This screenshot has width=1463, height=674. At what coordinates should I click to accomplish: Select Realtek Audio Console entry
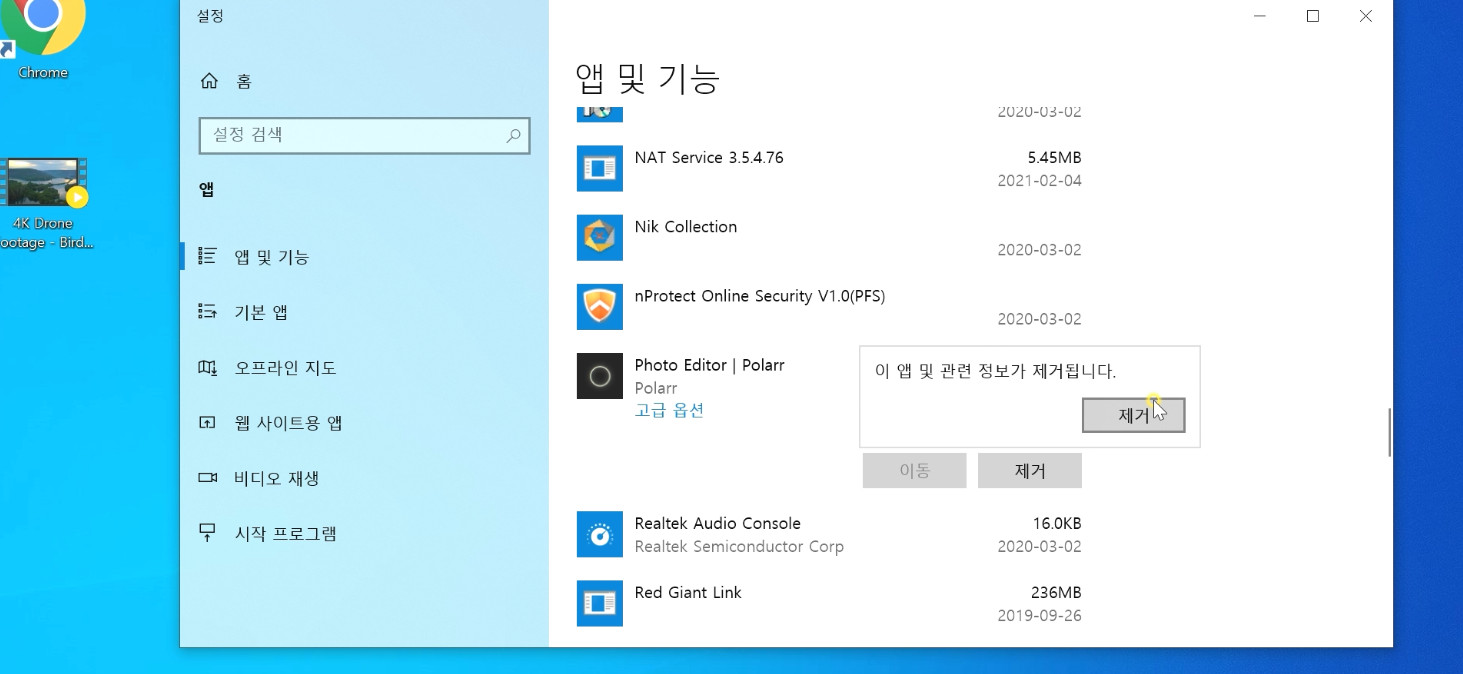[829, 535]
